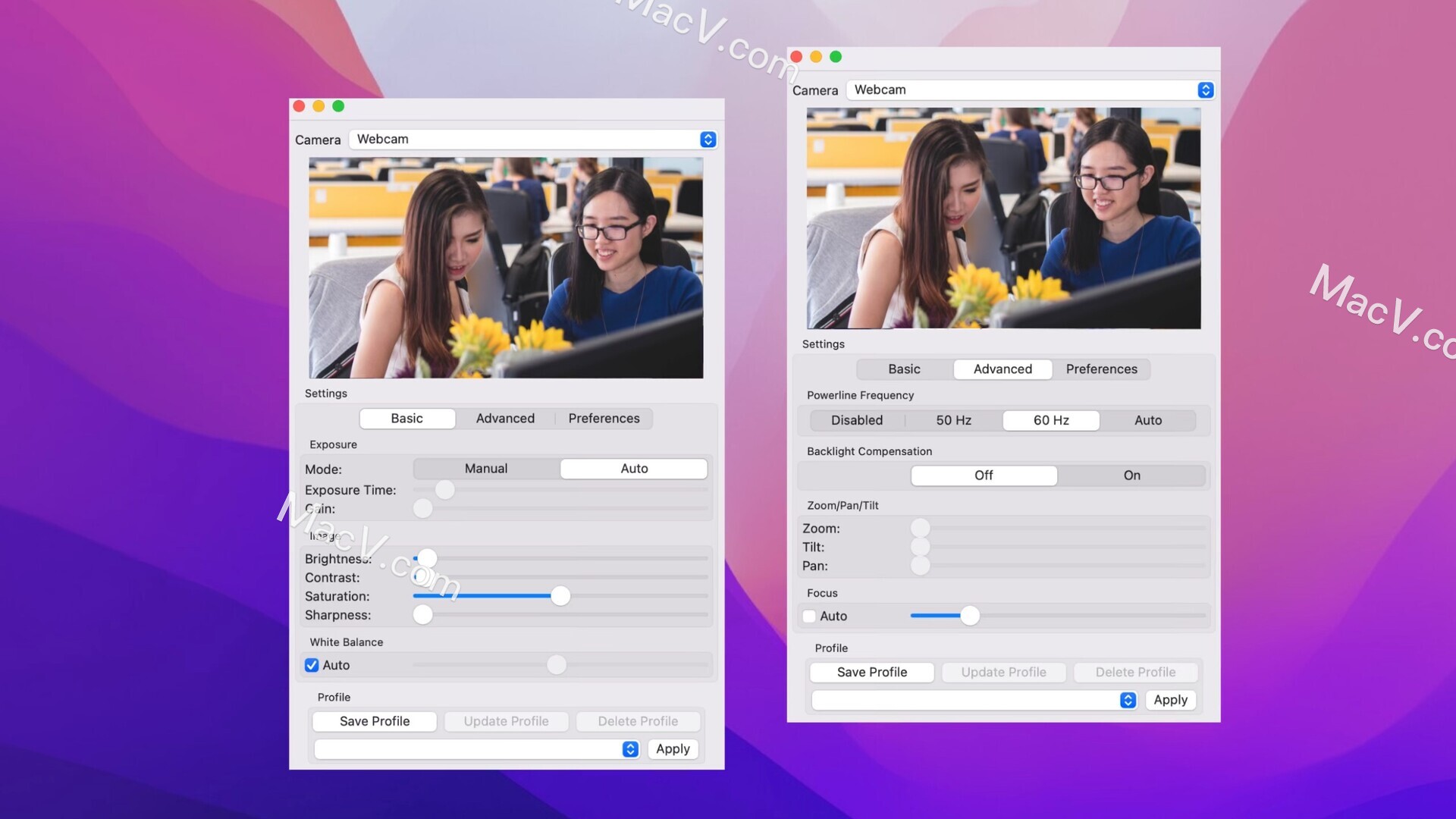The height and width of the screenshot is (819, 1456).
Task: Drag the Saturation slider
Action: (x=560, y=596)
